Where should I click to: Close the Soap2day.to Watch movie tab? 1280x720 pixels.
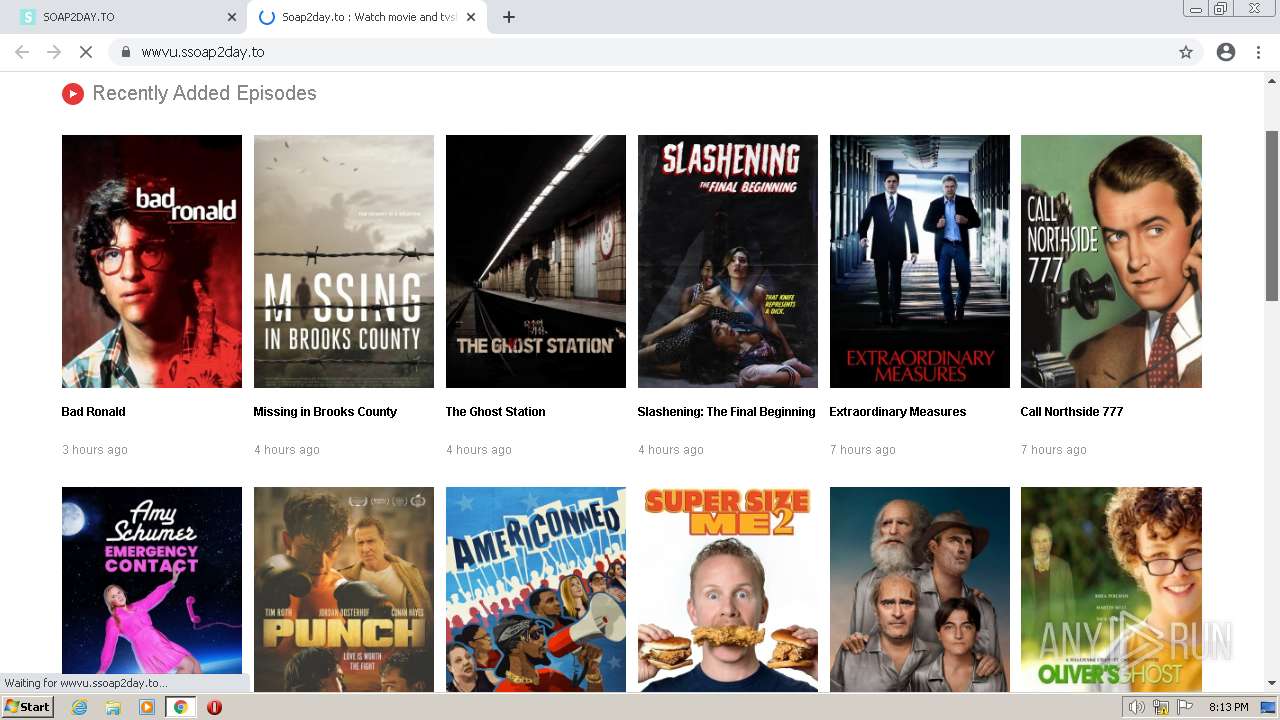click(x=471, y=17)
